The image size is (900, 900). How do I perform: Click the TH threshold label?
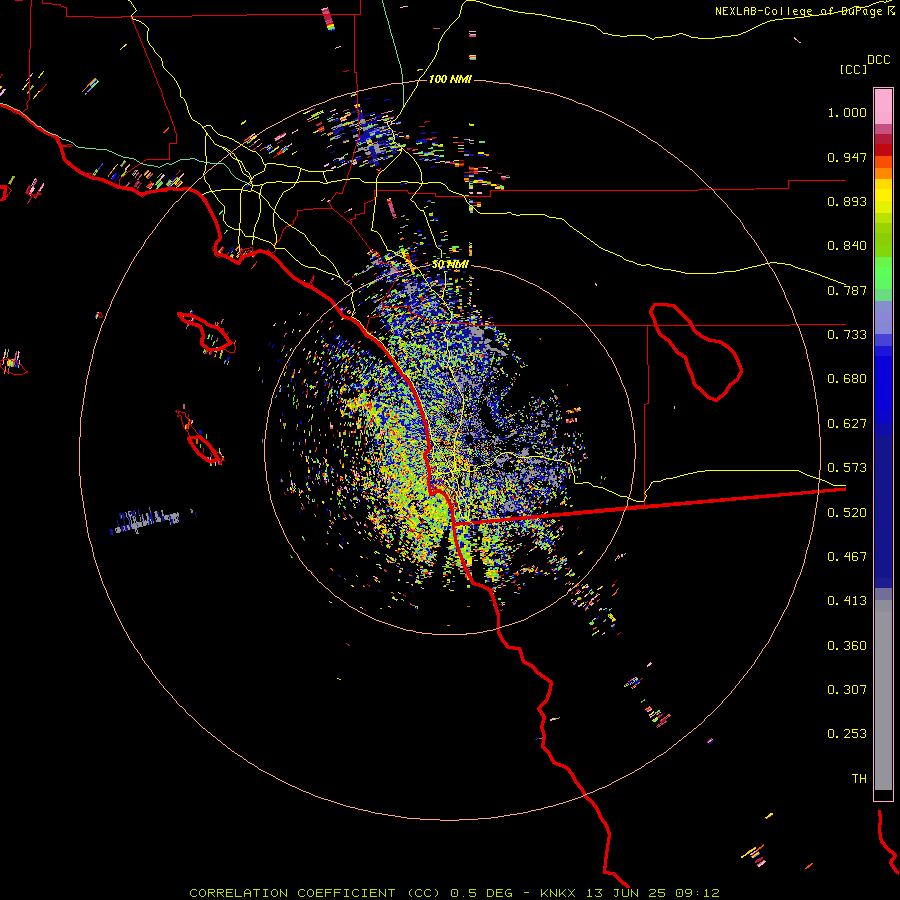pos(859,779)
